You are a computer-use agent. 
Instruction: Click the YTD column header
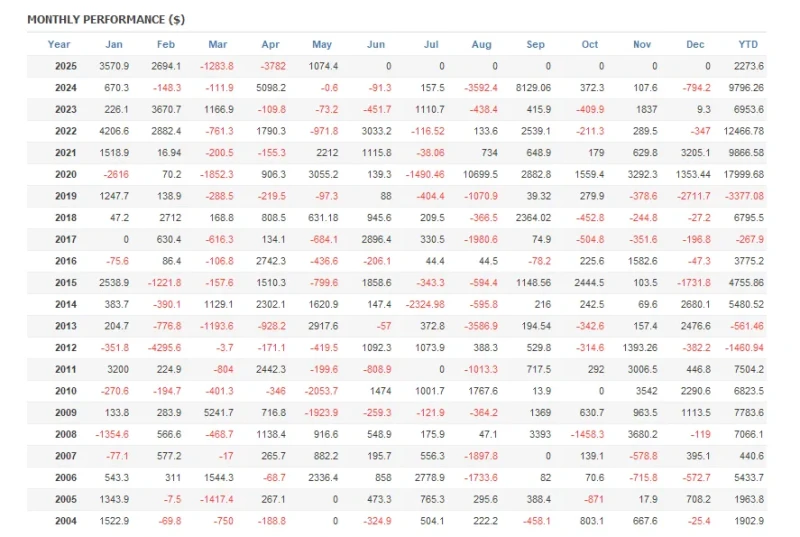coord(748,44)
